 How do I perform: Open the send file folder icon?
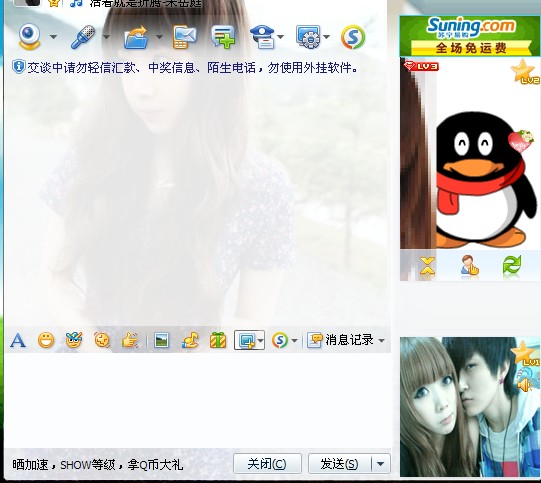pos(137,37)
